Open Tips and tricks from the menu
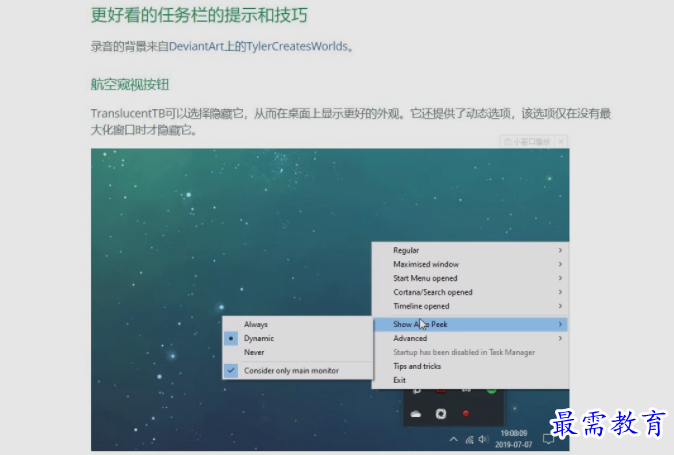This screenshot has height=455, width=674. coord(470,366)
